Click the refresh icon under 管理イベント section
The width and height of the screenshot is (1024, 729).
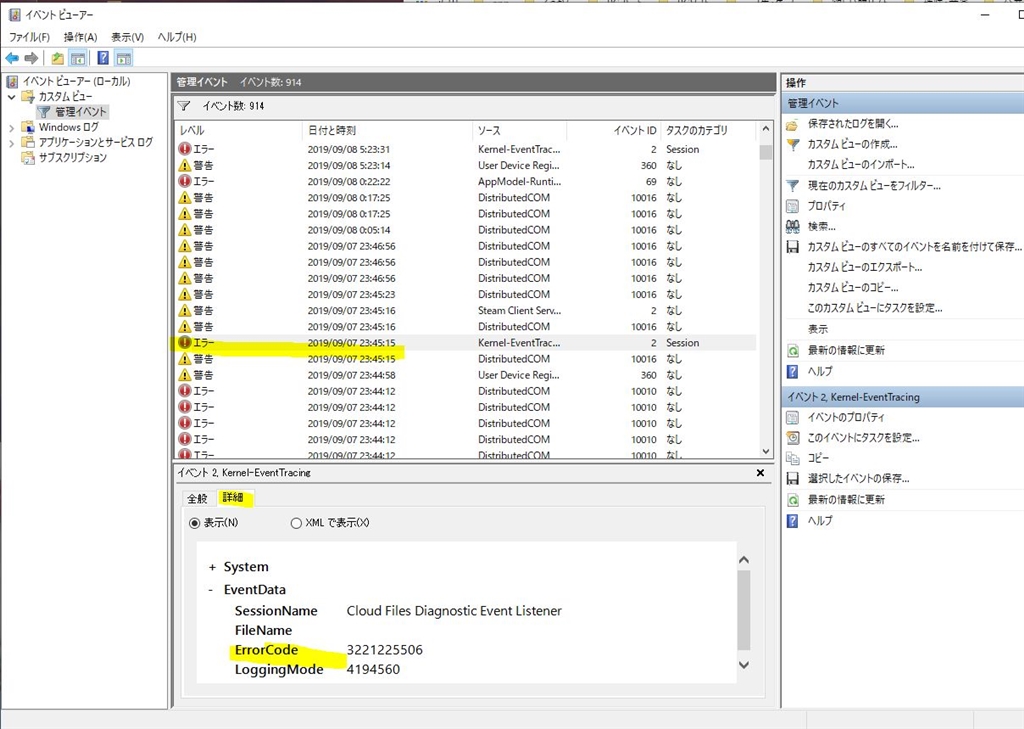(792, 351)
